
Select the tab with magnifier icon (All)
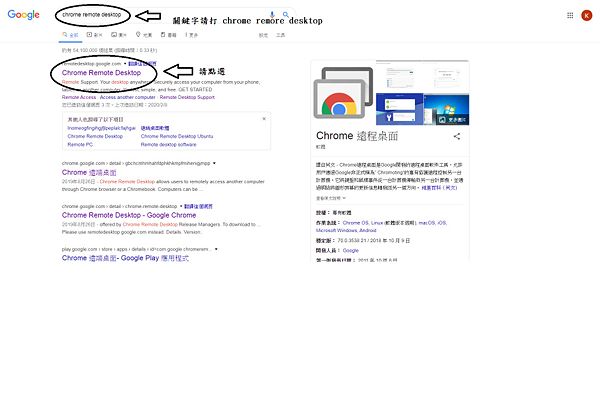(70, 35)
